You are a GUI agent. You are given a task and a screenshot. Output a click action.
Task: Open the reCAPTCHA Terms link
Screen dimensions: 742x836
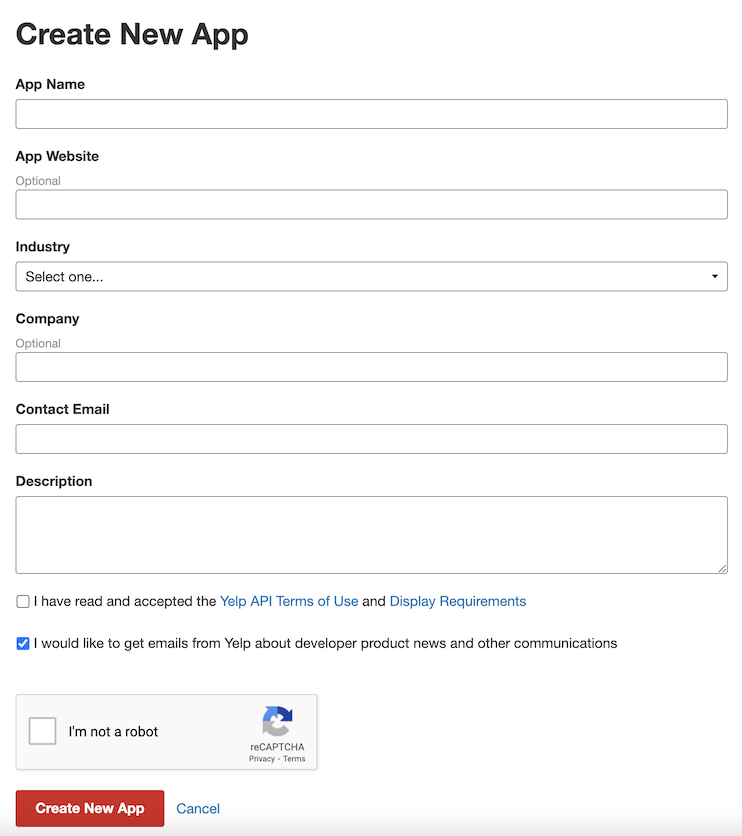[x=295, y=757]
